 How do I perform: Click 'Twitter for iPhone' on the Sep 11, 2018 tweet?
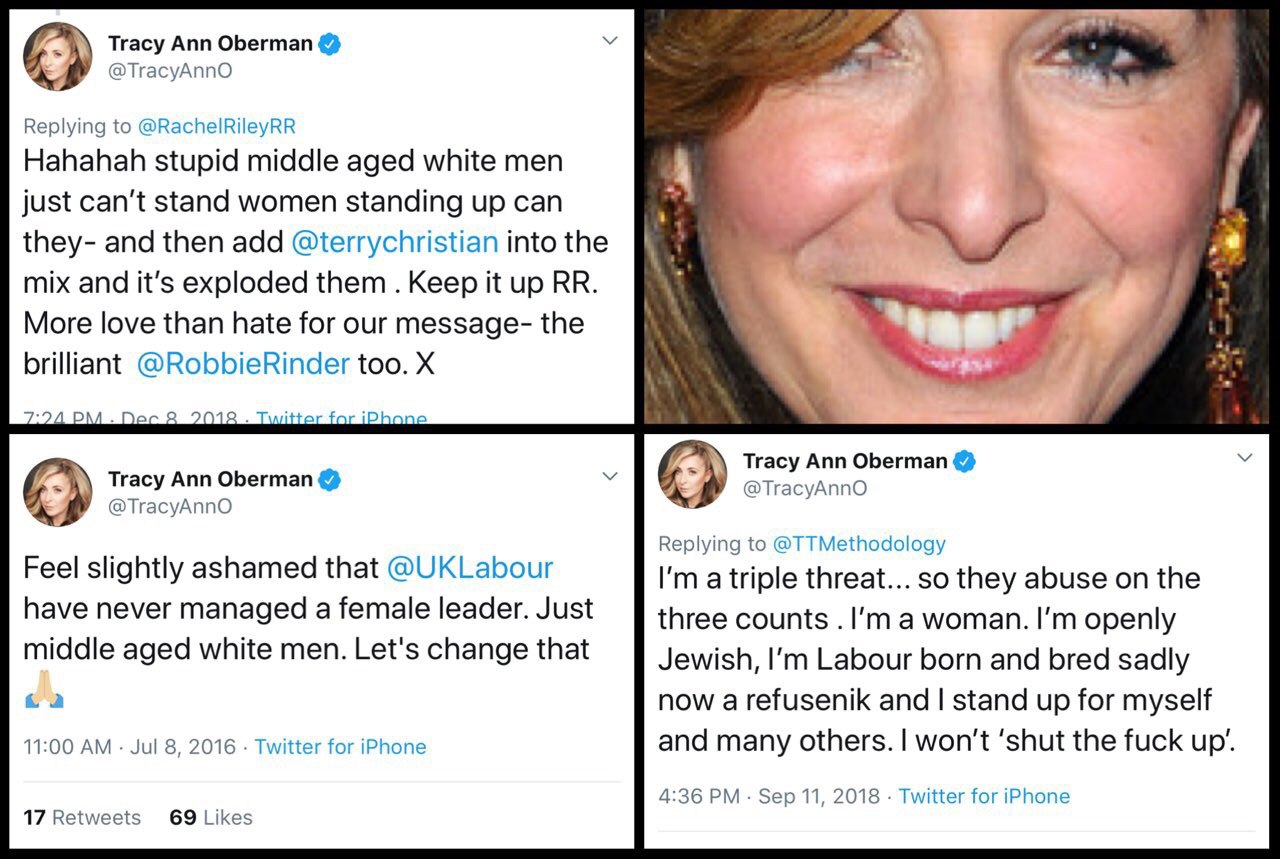(x=984, y=796)
